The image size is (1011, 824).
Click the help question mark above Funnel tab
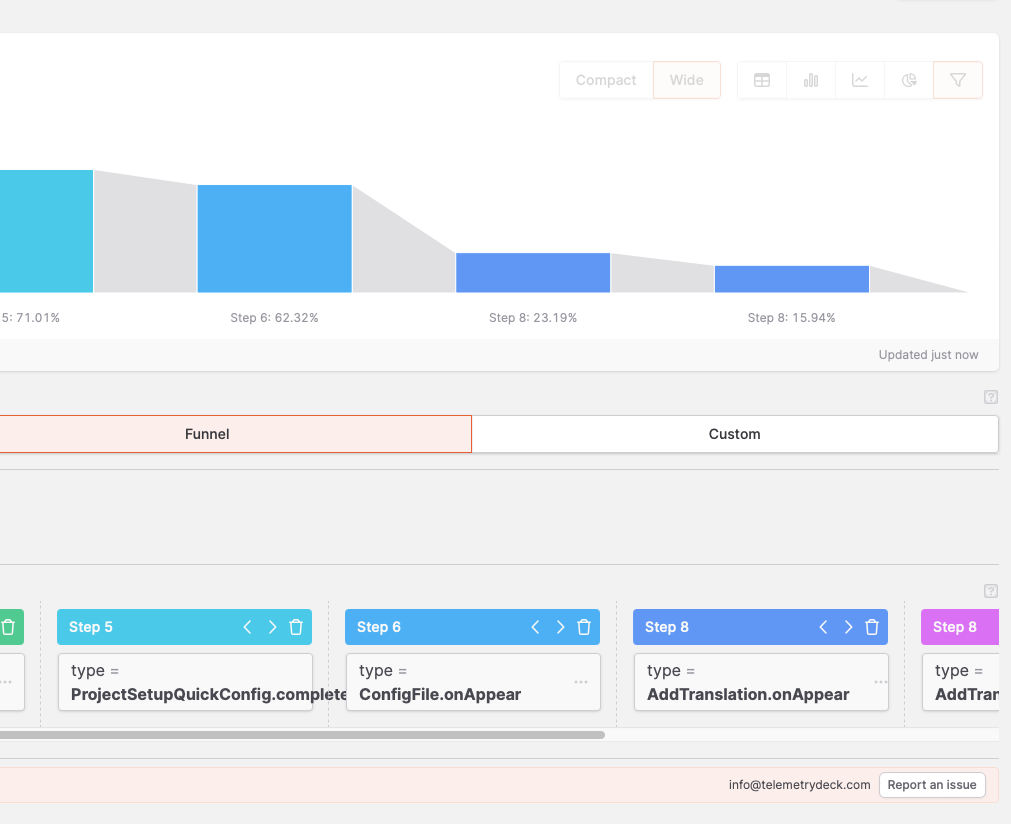tap(991, 397)
